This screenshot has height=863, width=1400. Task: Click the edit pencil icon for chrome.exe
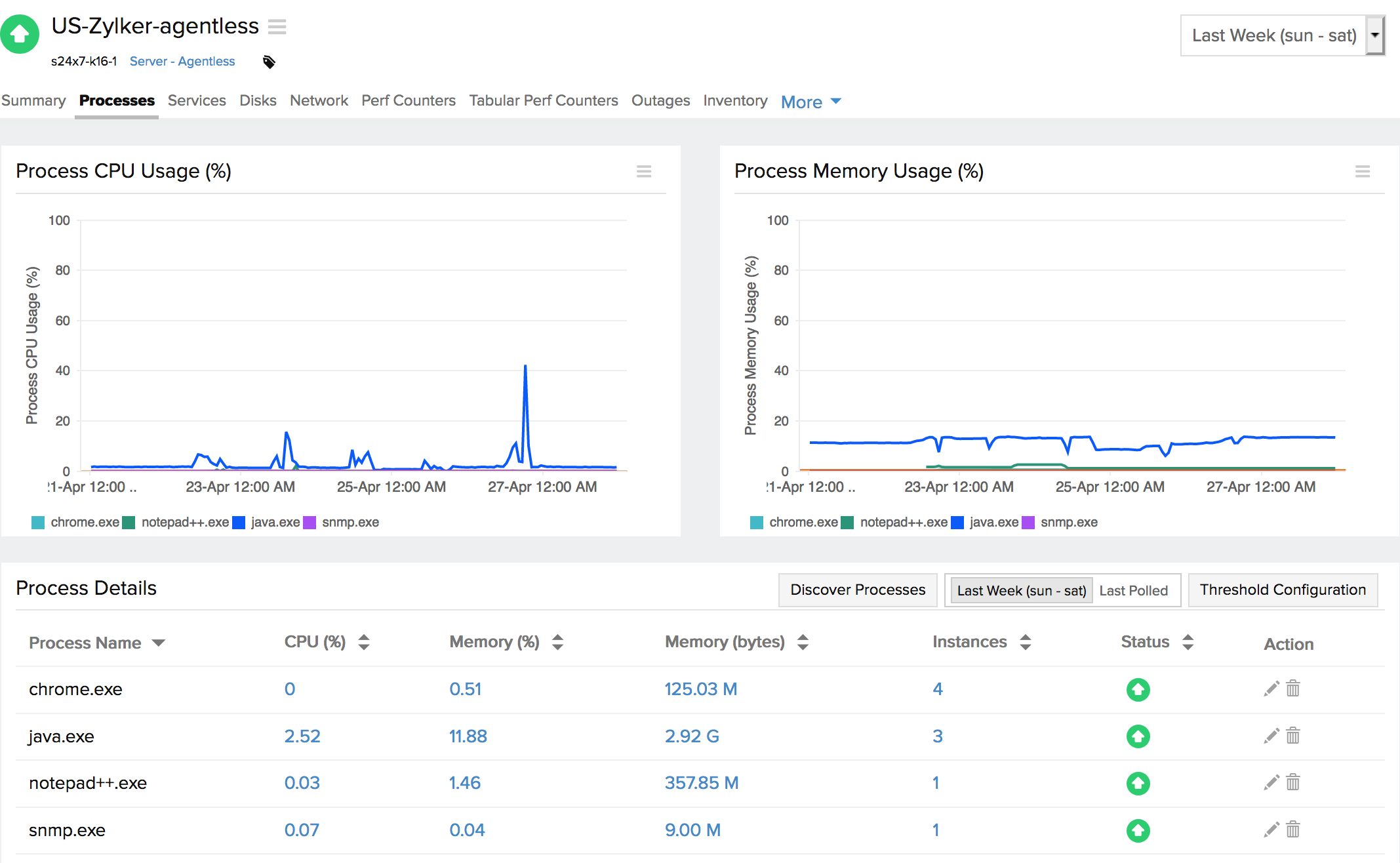coord(1271,689)
